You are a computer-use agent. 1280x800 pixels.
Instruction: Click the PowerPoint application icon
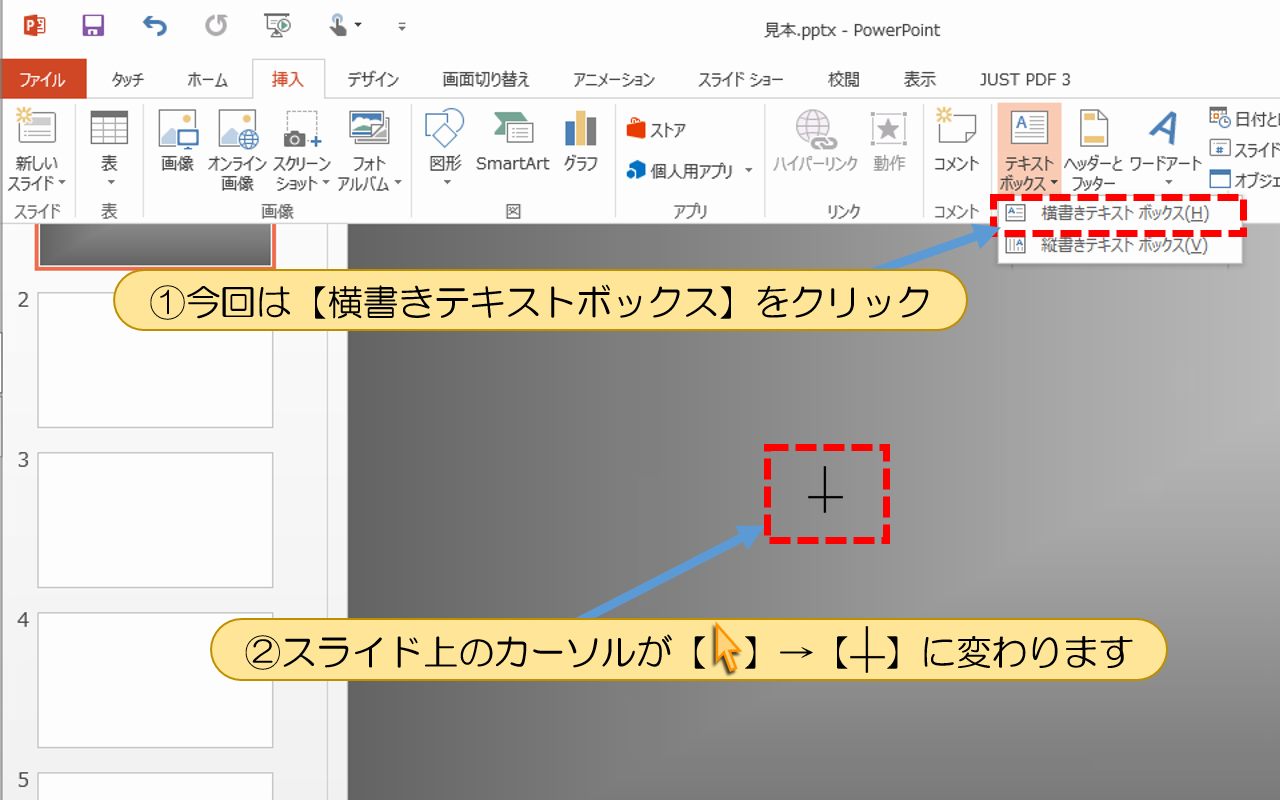coord(34,25)
